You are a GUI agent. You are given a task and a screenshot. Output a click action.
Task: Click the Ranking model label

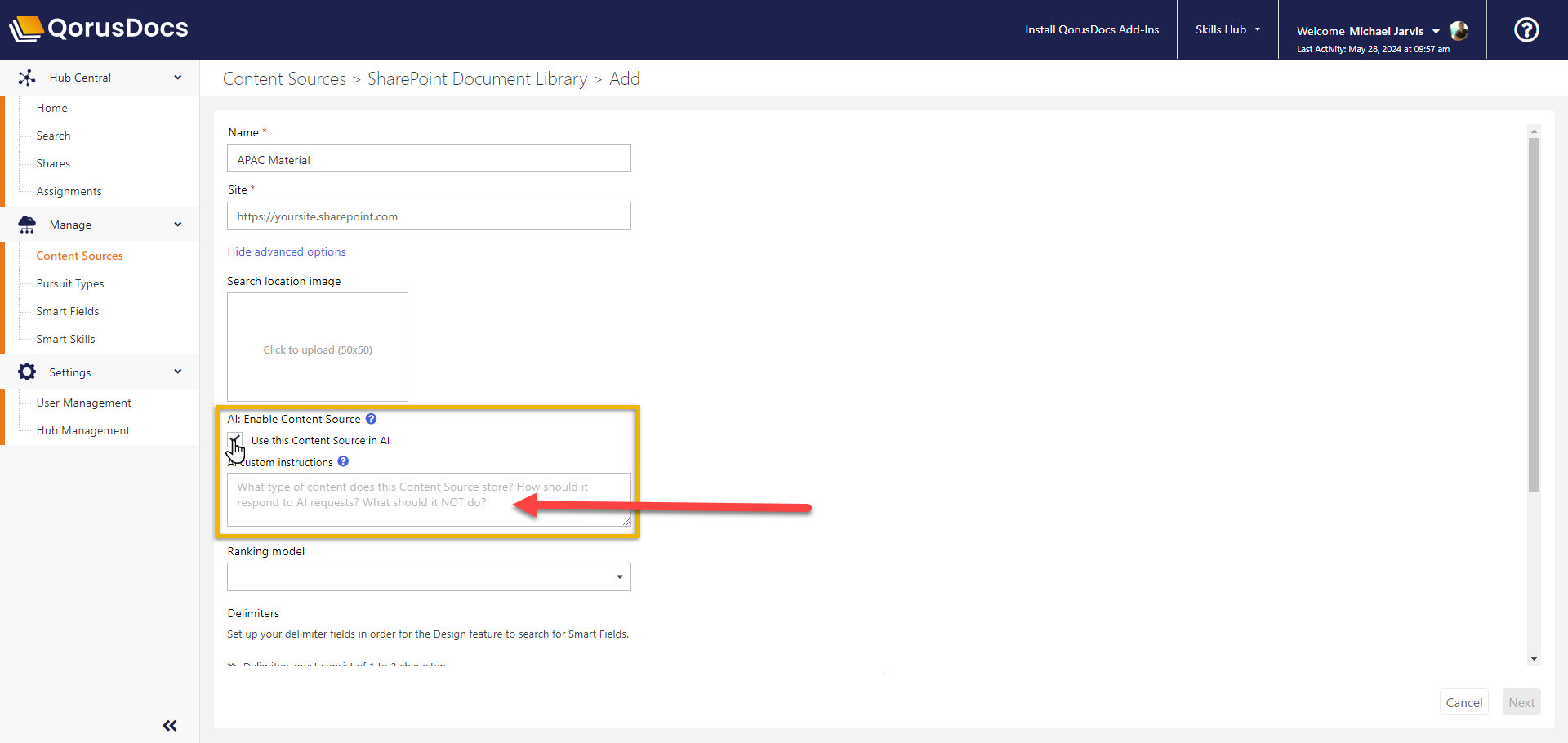point(266,551)
